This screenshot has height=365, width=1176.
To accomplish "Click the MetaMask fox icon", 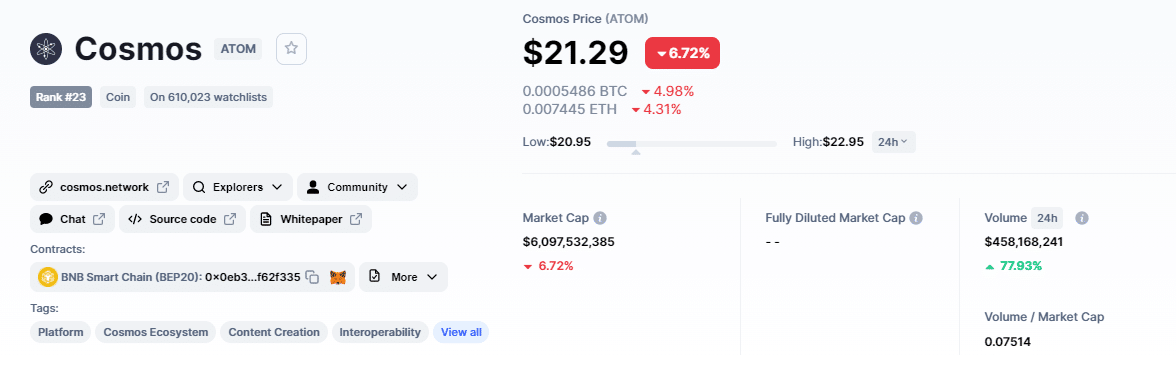I will pos(338,277).
